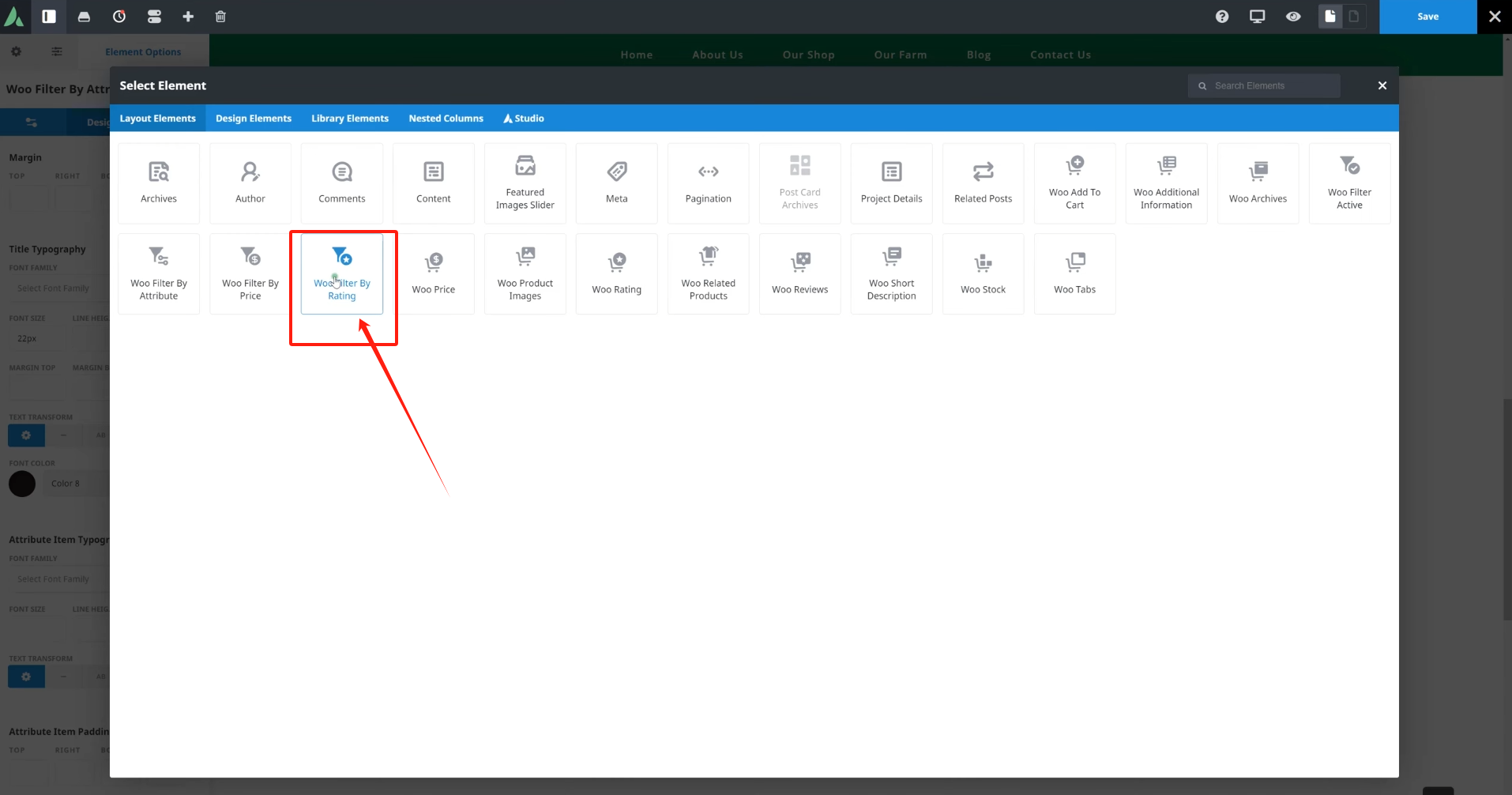Image resolution: width=1512 pixels, height=795 pixels.
Task: Click the black Font Color swatch
Action: coord(22,484)
